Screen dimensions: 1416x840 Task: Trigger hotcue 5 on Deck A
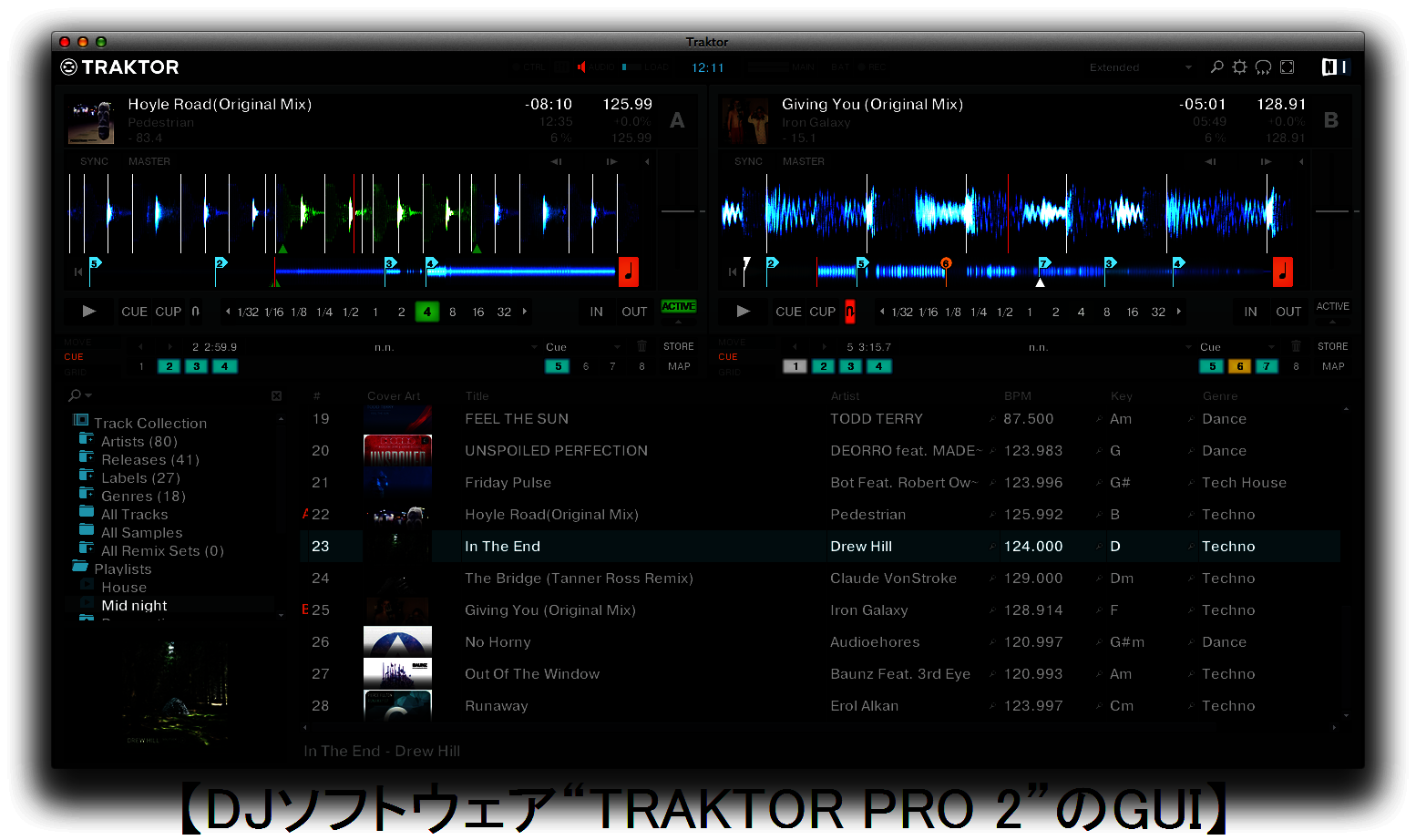558,366
